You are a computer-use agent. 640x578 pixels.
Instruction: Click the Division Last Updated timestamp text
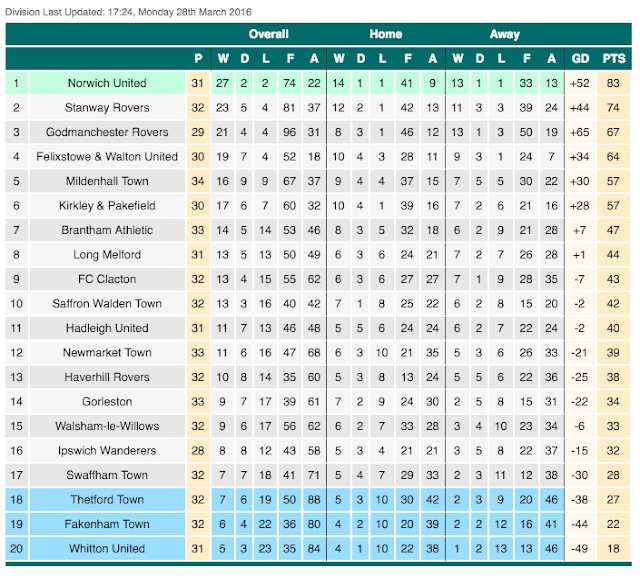(x=128, y=12)
